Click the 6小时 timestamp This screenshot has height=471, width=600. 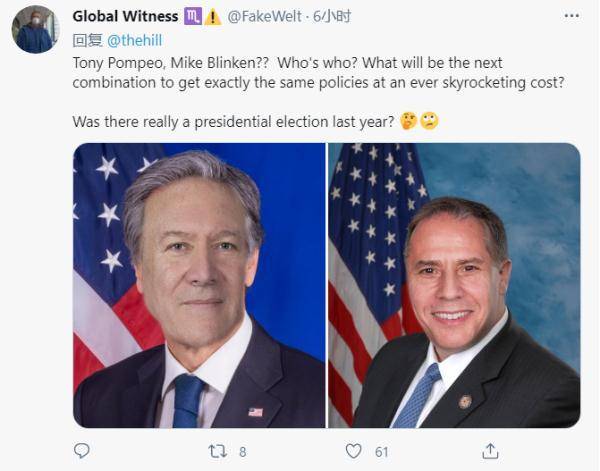332,17
